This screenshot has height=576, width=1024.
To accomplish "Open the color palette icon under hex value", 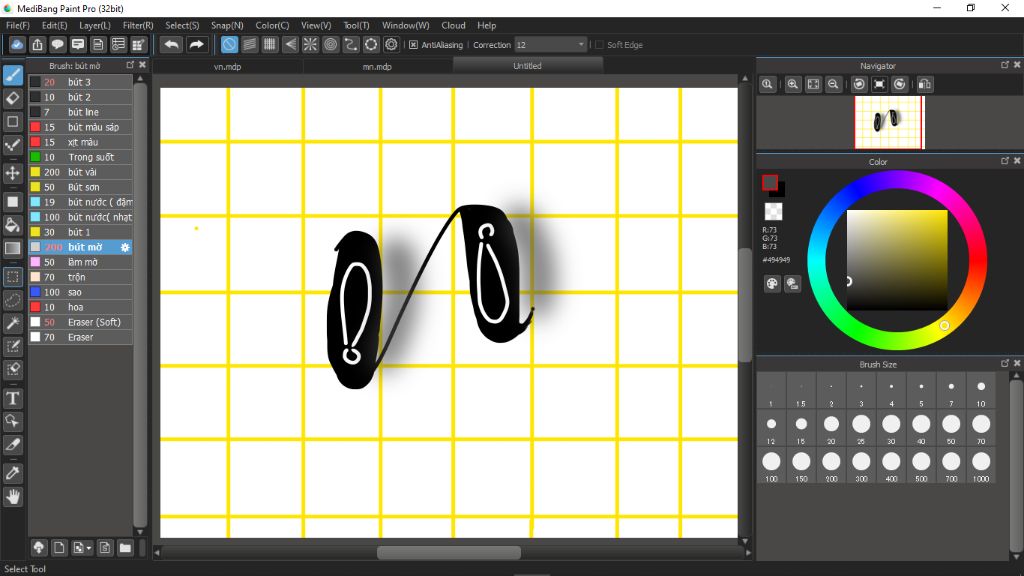I will 772,283.
